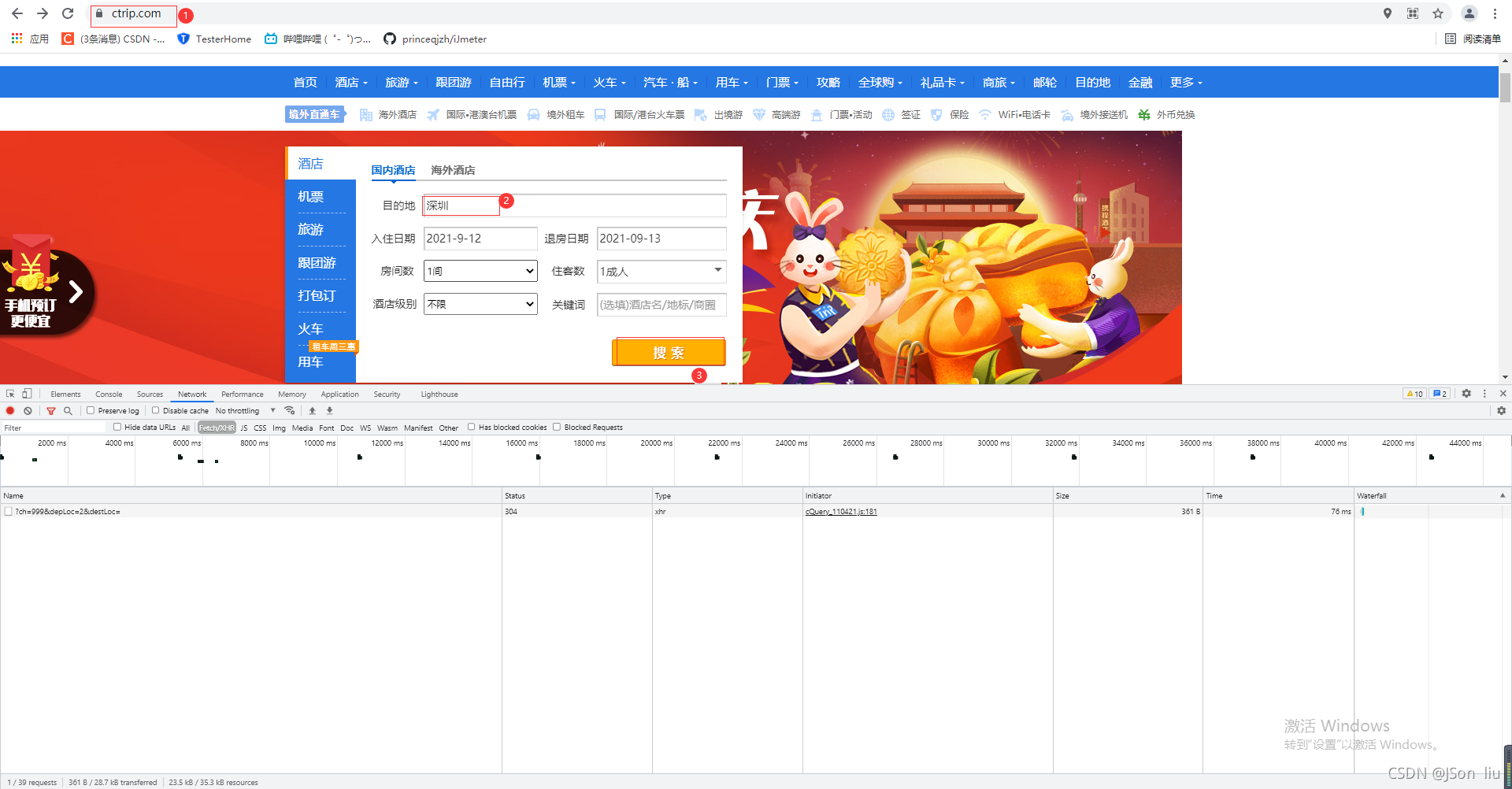The image size is (1512, 789).
Task: Switch to the DevTools Sources tab
Action: coord(150,394)
